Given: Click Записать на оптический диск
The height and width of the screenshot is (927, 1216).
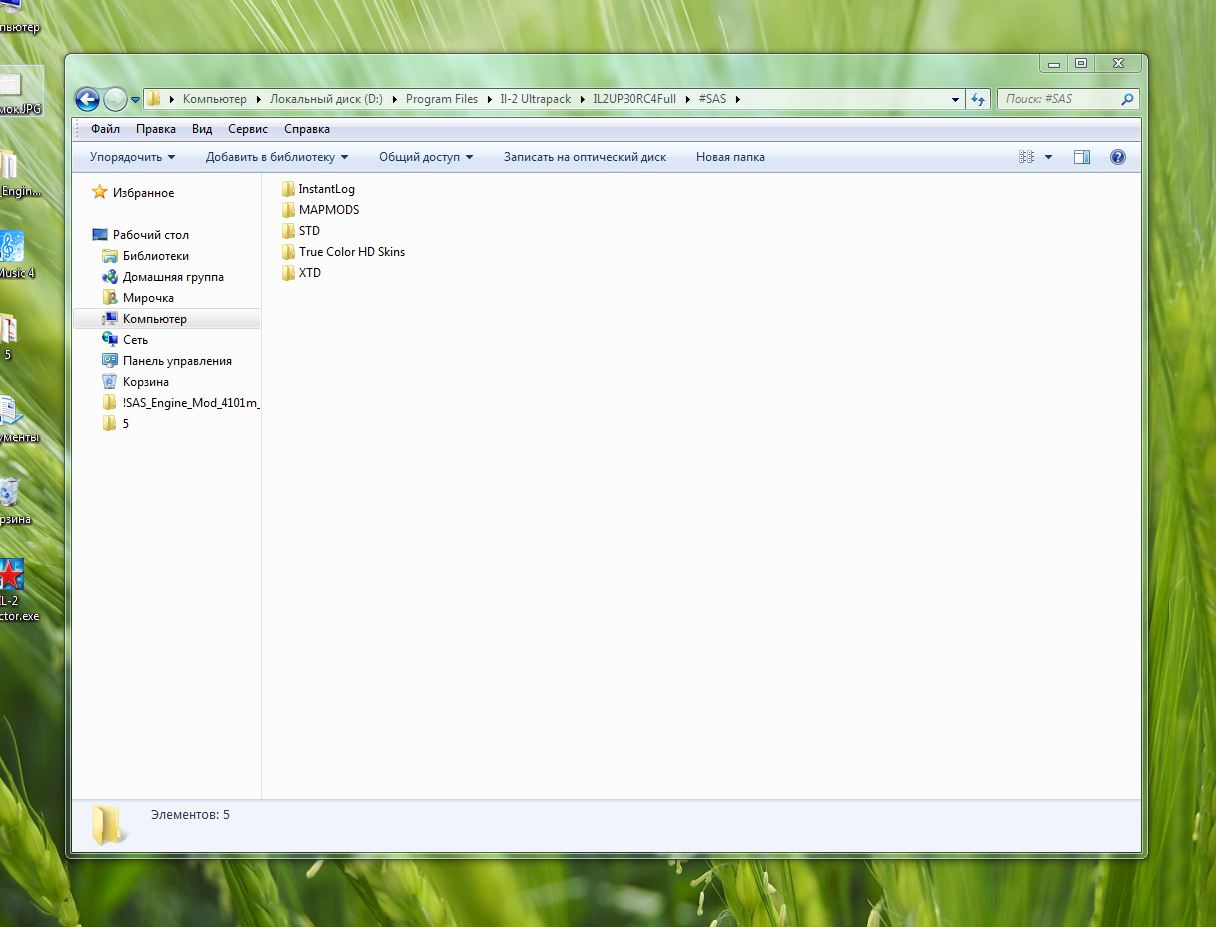Looking at the screenshot, I should click(584, 157).
